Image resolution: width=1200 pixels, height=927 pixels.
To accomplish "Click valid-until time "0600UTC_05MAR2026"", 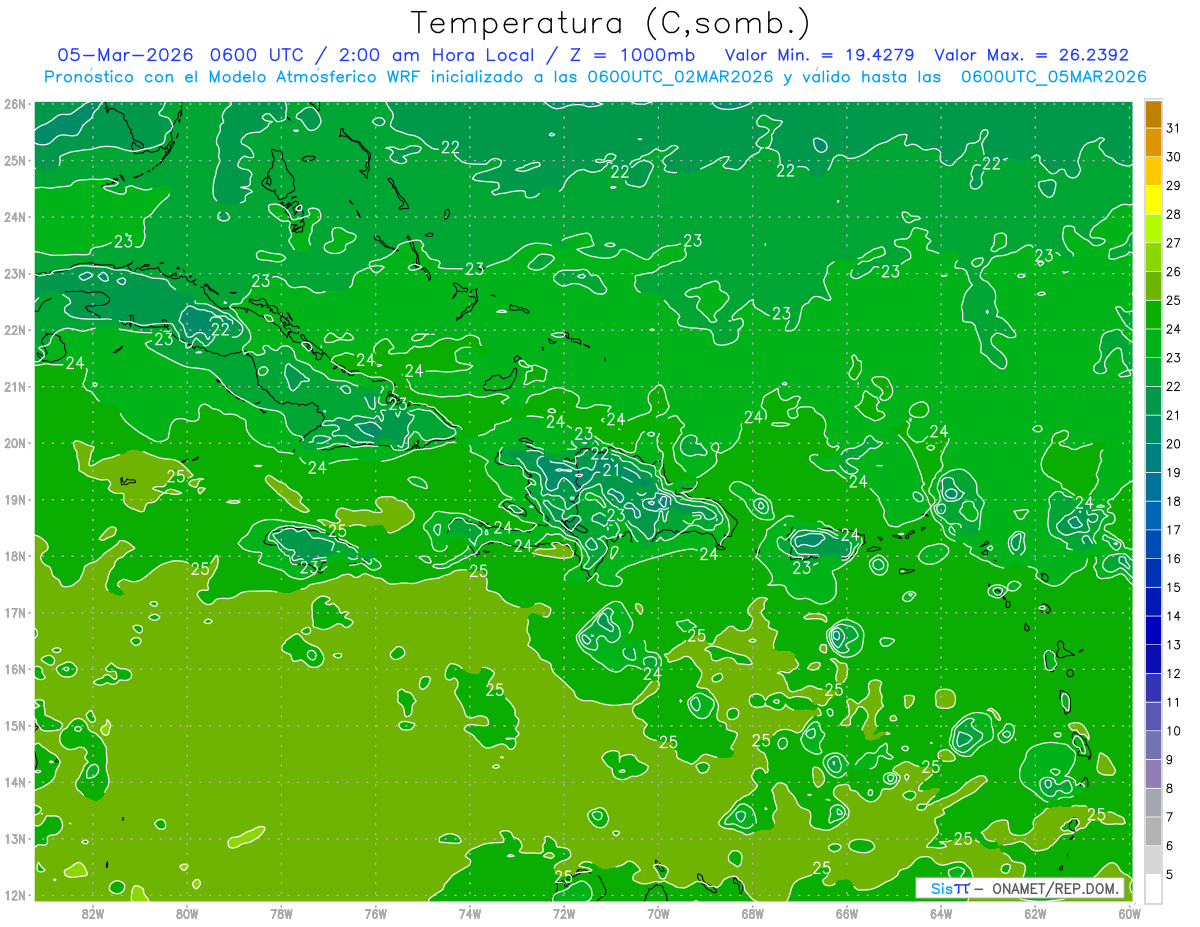I will [1053, 77].
